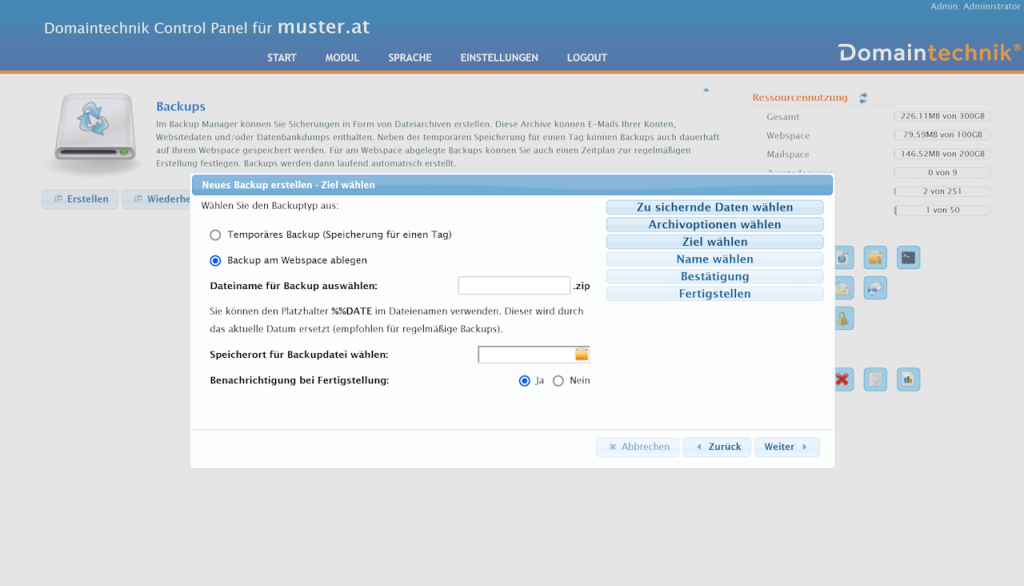Open the MODUL menu
Image resolution: width=1024 pixels, height=586 pixels.
342,58
